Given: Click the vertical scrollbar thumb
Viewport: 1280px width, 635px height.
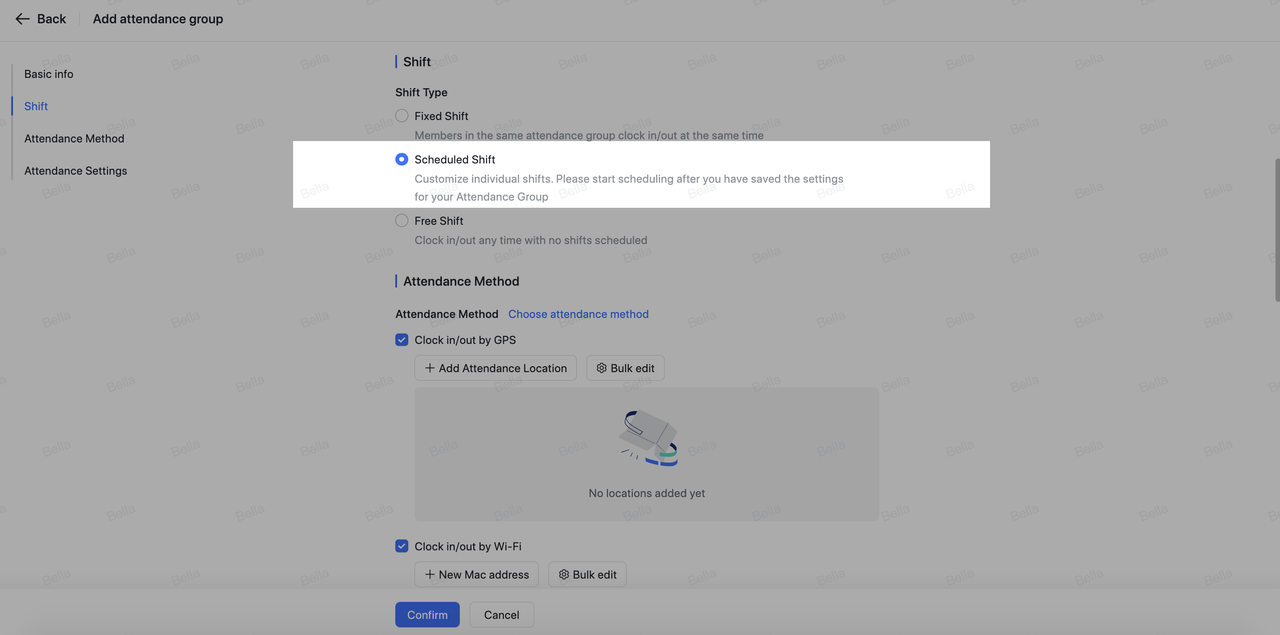Looking at the screenshot, I should pos(1276,230).
